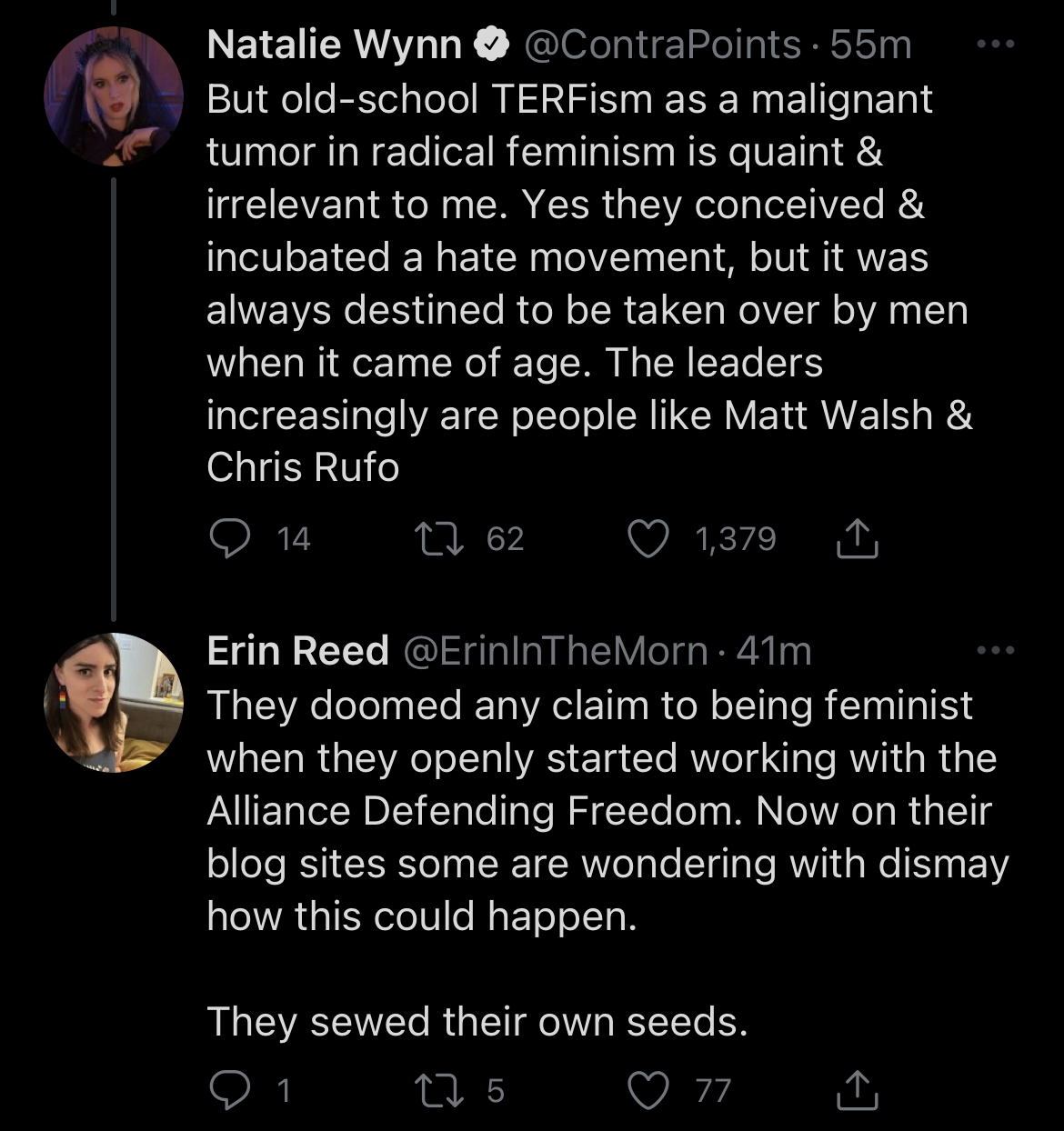The width and height of the screenshot is (1064, 1131).
Task: Visit the @ContraPoints handle
Action: pos(662,45)
